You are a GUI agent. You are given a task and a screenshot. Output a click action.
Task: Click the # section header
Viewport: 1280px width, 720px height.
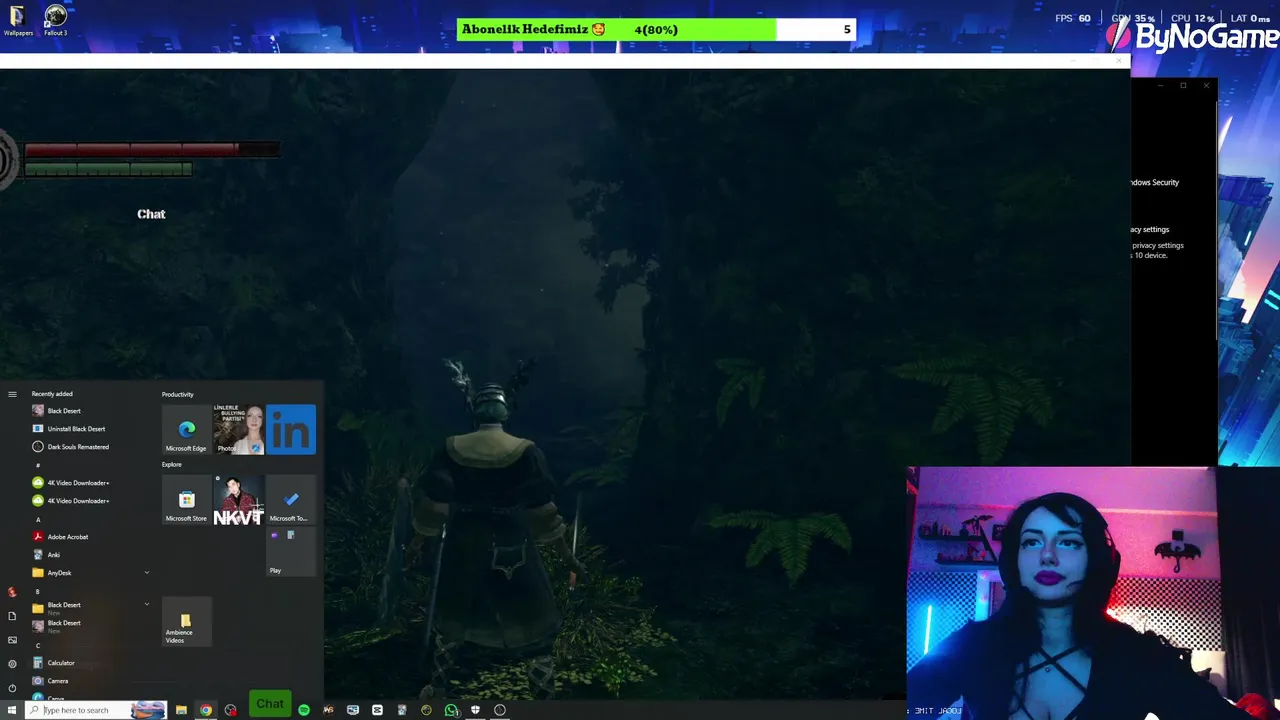[x=38, y=465]
